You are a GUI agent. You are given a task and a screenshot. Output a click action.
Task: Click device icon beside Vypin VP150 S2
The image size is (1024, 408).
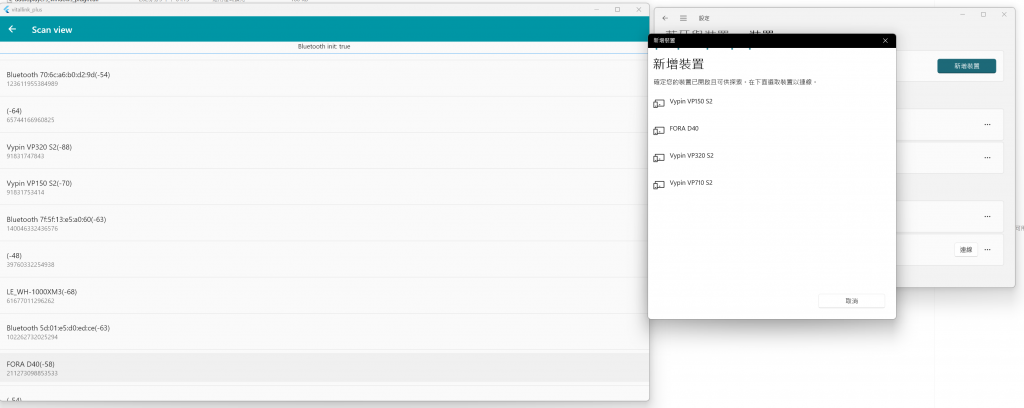click(x=659, y=103)
